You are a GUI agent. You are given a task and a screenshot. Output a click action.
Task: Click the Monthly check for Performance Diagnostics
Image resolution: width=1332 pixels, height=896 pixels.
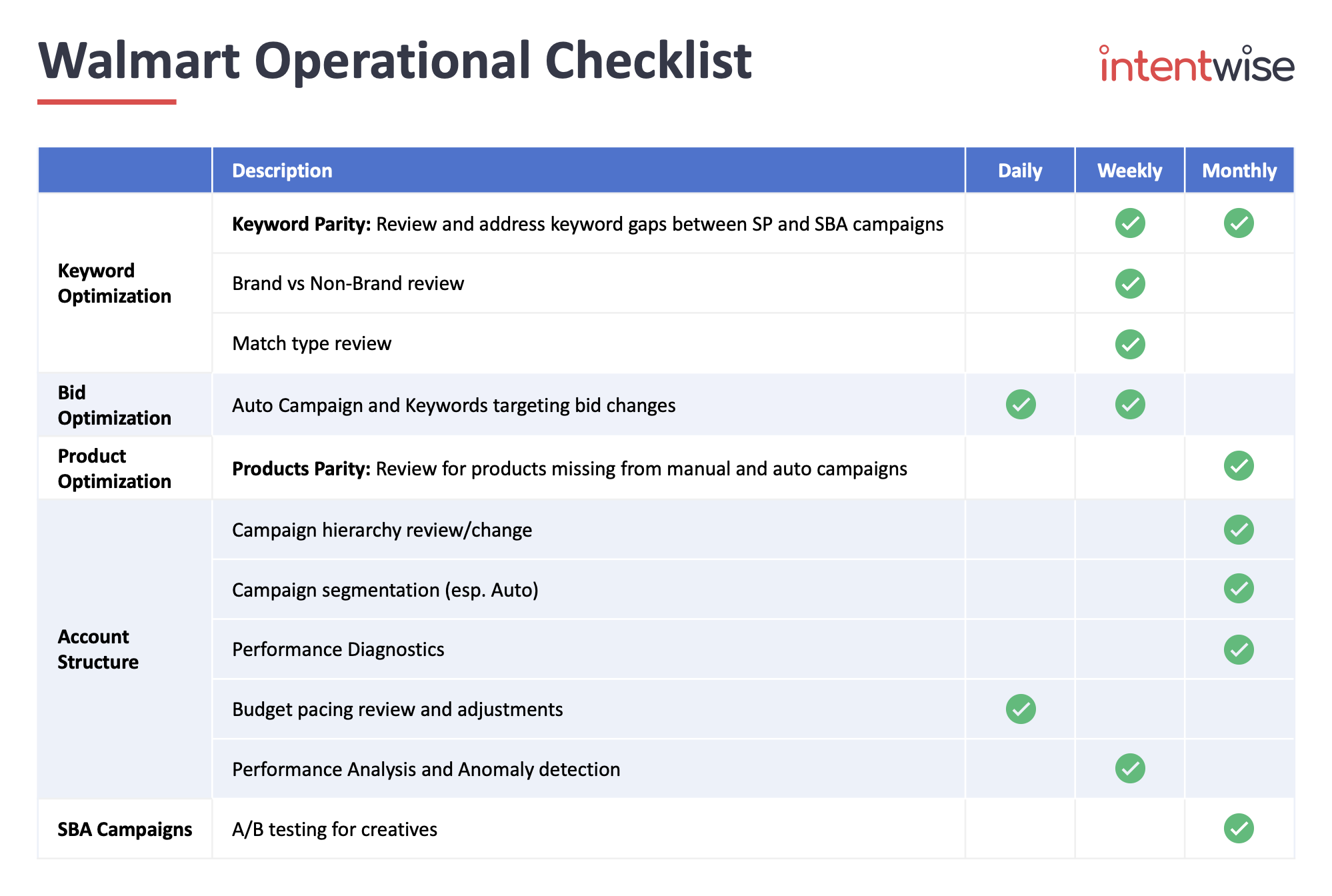(x=1239, y=649)
